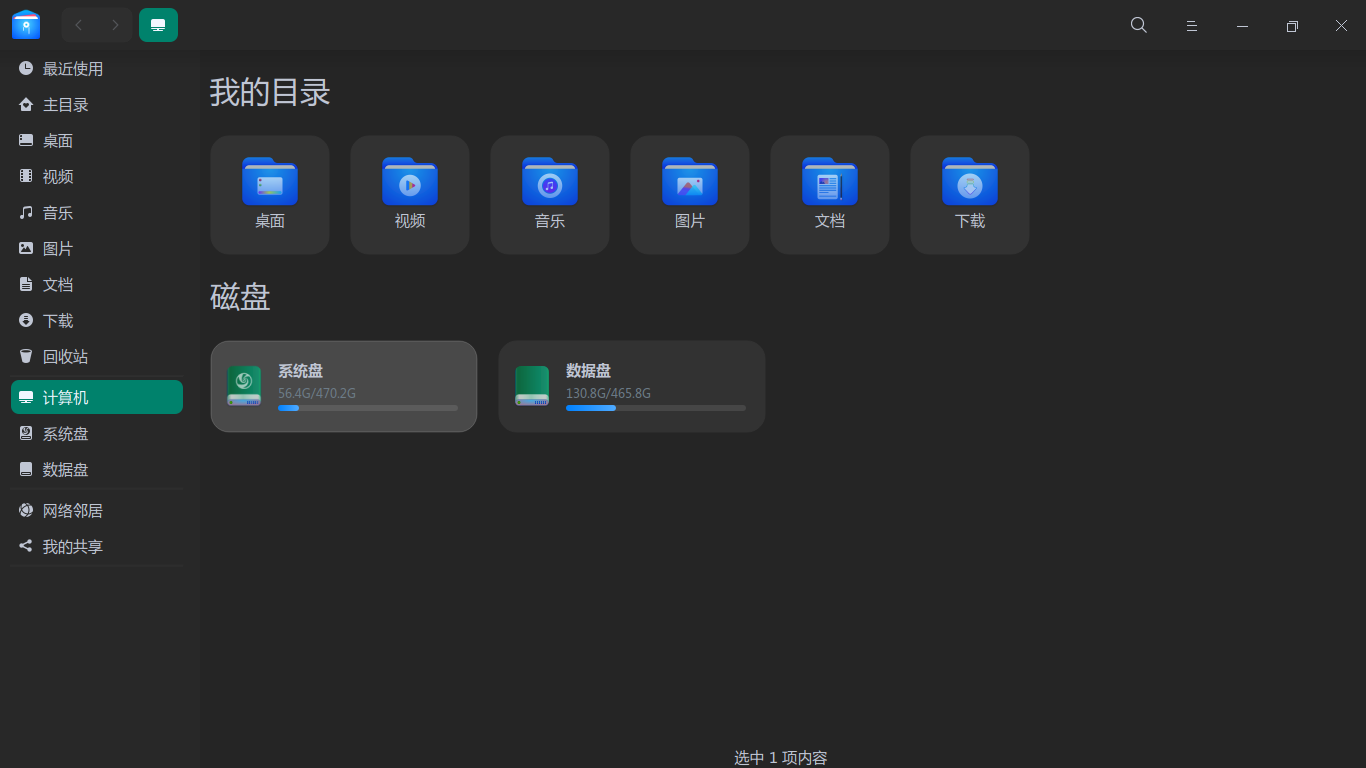Open the 桌面 folder in 我的目录
This screenshot has height=768, width=1366.
click(270, 183)
